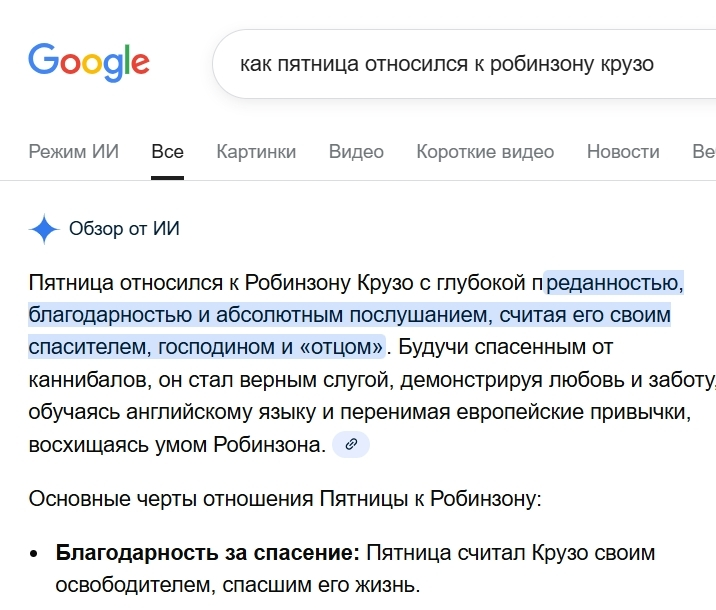Screen dimensions: 716x610
Task: Open the Новости tab
Action: click(x=623, y=152)
